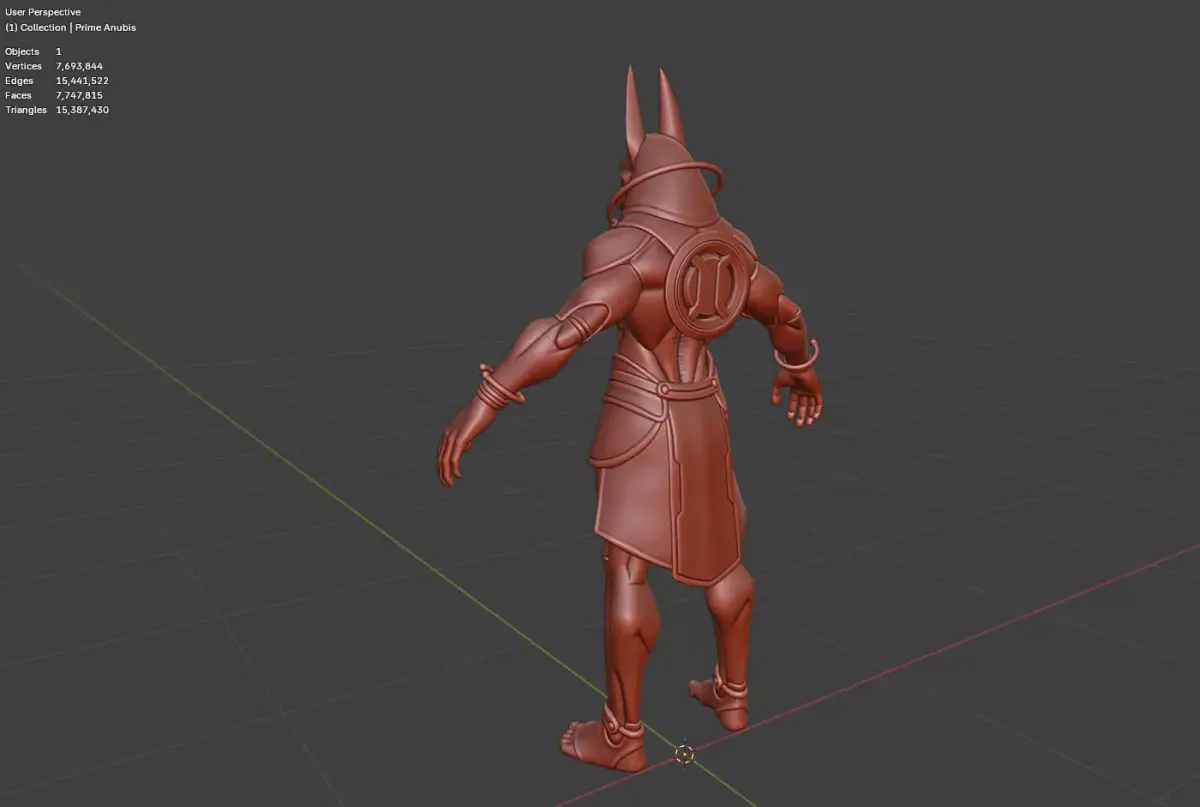Viewport: 1200px width, 807px height.
Task: Click the "User Perspective" viewport label
Action: click(43, 12)
